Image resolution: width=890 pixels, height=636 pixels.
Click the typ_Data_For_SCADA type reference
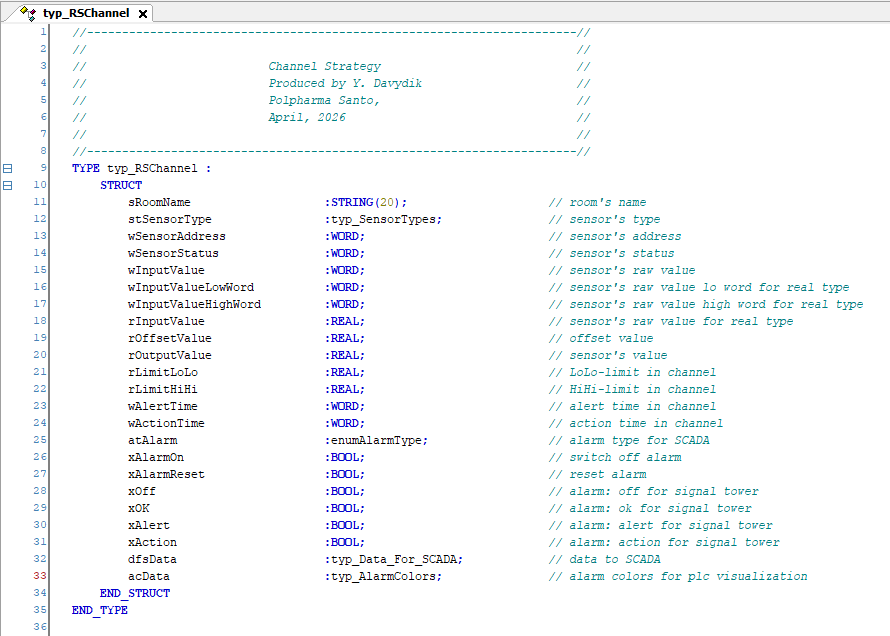pos(397,559)
